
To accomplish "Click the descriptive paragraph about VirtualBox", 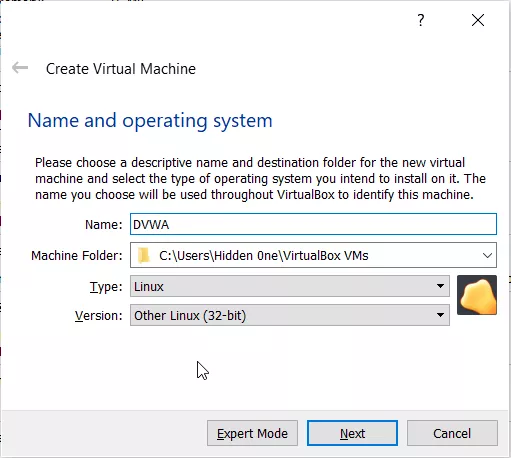I will (x=260, y=179).
